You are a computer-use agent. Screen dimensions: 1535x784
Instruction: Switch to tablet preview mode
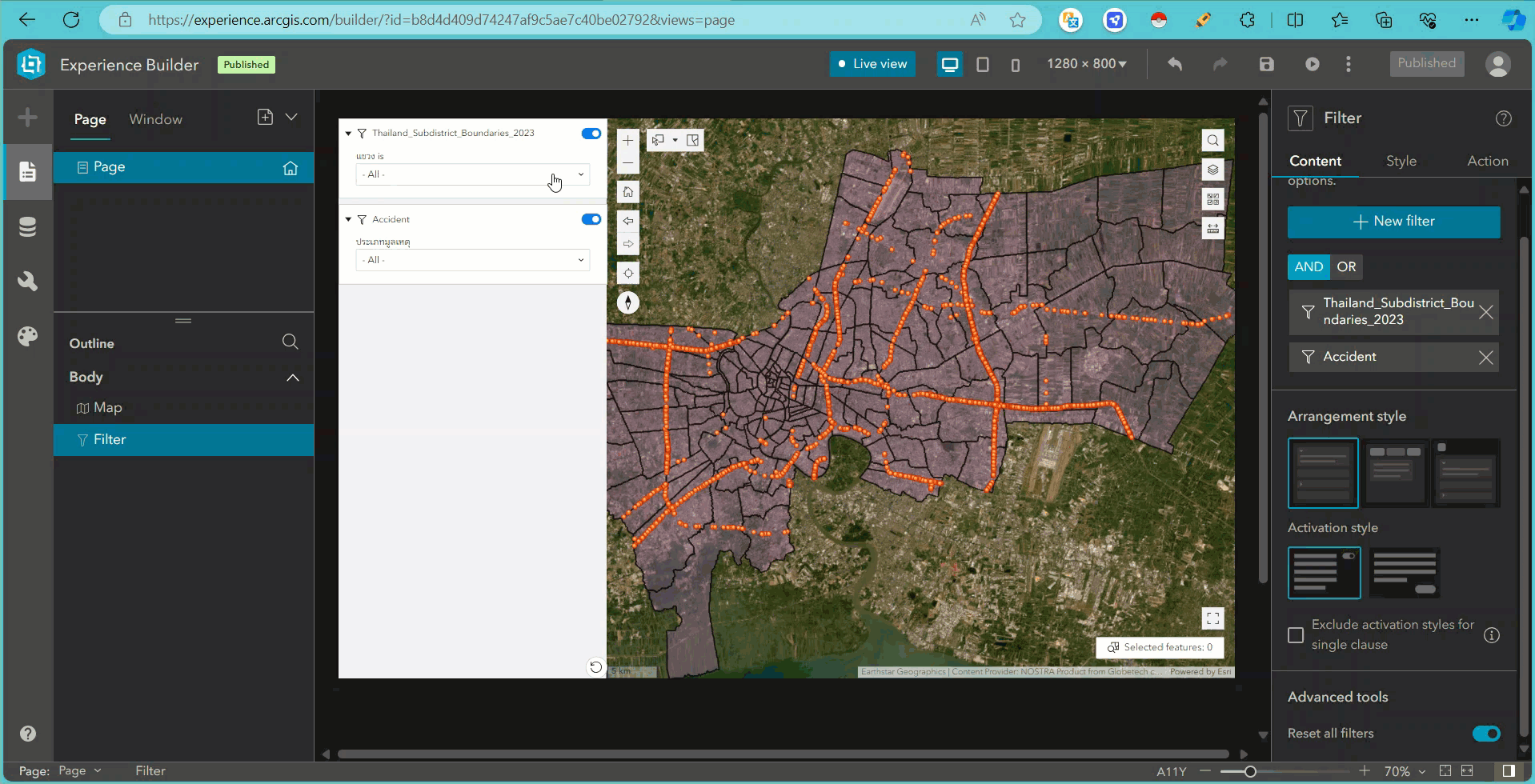click(983, 64)
